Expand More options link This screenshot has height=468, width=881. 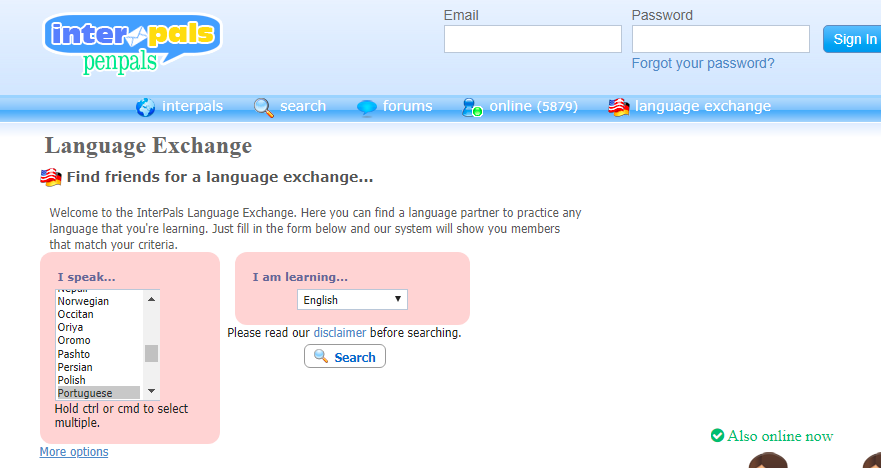pyautogui.click(x=74, y=452)
